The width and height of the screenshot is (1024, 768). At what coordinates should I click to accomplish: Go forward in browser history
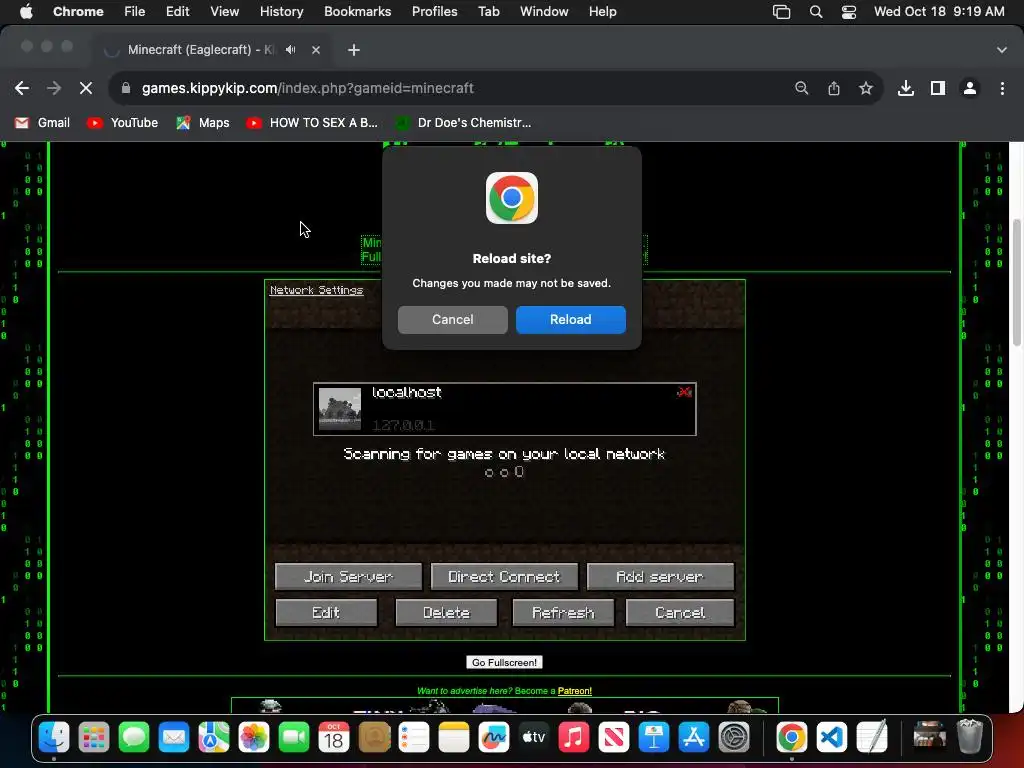[x=54, y=88]
